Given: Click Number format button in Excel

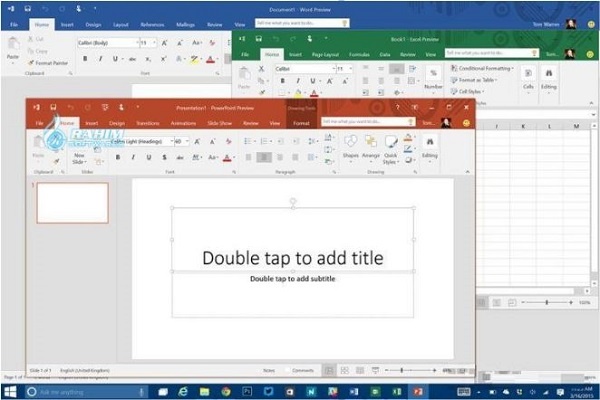Looking at the screenshot, I should coord(433,79).
